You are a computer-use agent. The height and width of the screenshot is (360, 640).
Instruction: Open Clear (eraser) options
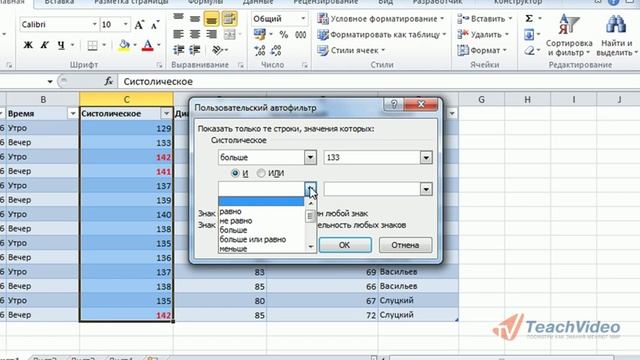529,51
